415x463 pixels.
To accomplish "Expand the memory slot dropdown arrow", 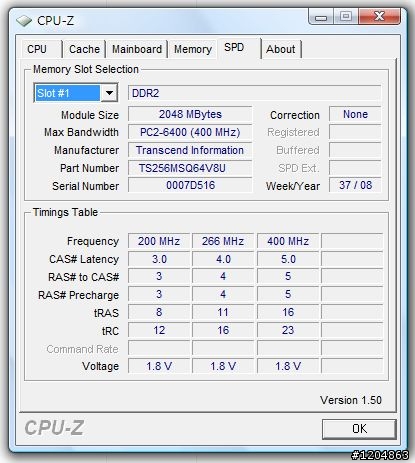I will pyautogui.click(x=109, y=93).
